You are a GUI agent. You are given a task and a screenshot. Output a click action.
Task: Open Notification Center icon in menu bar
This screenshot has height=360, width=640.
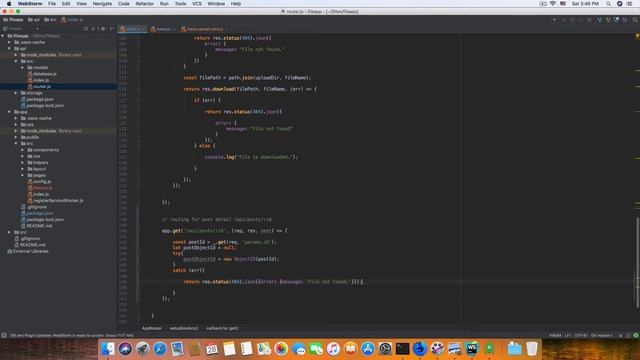pos(630,4)
